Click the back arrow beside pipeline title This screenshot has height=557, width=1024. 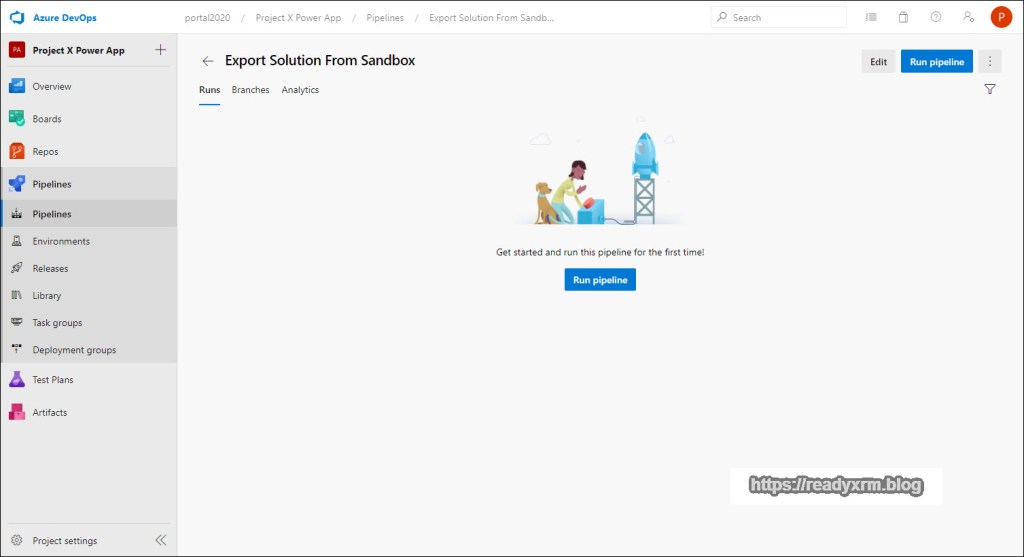(208, 61)
